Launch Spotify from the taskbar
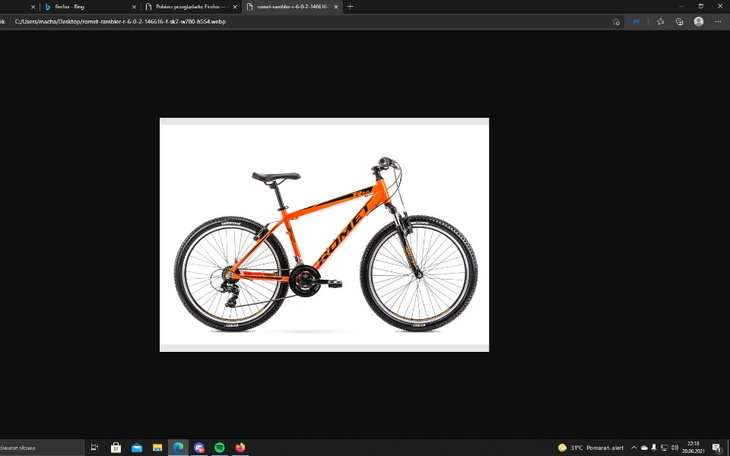 pos(220,448)
